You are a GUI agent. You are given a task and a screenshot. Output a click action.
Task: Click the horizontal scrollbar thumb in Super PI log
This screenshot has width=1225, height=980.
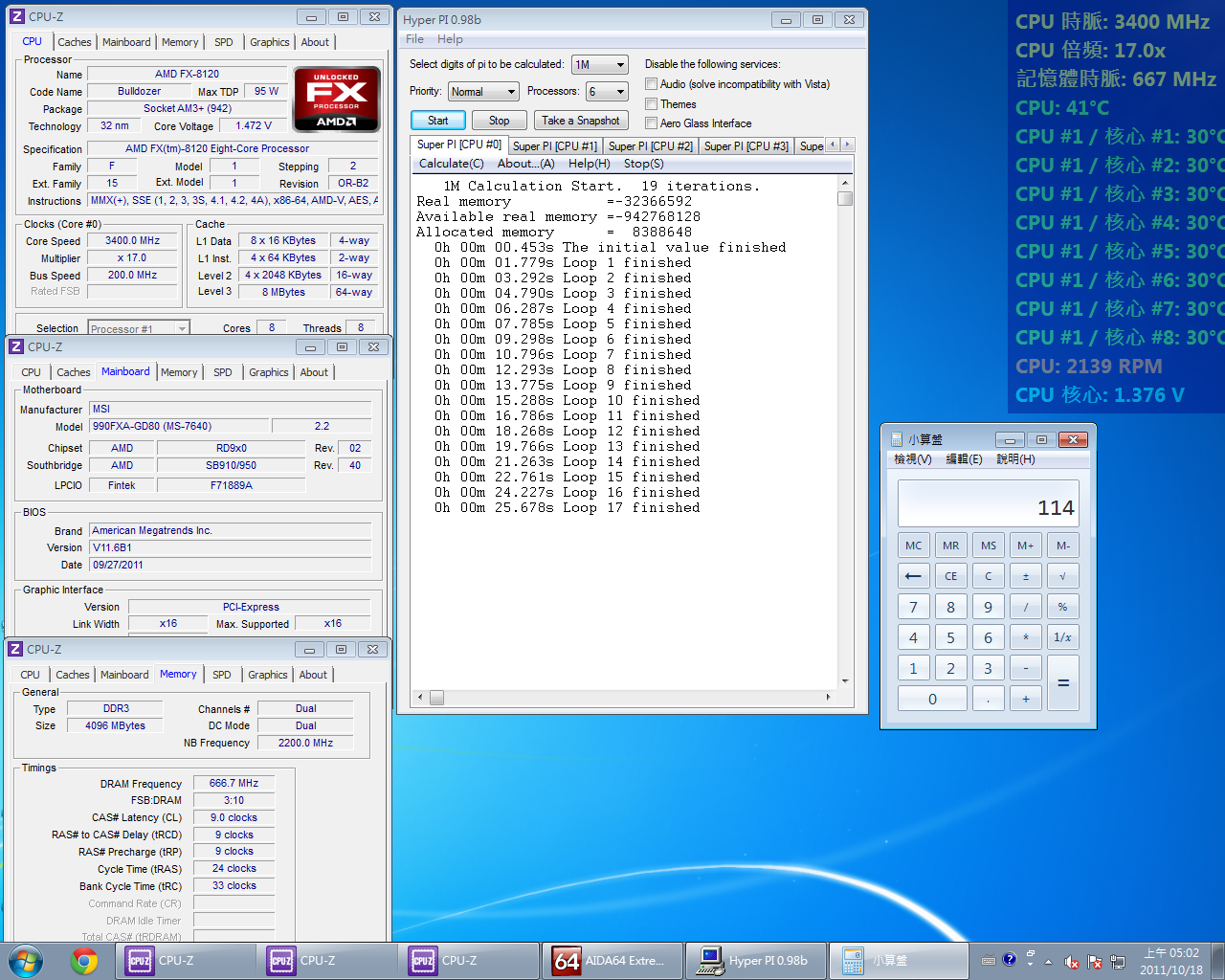[x=436, y=698]
